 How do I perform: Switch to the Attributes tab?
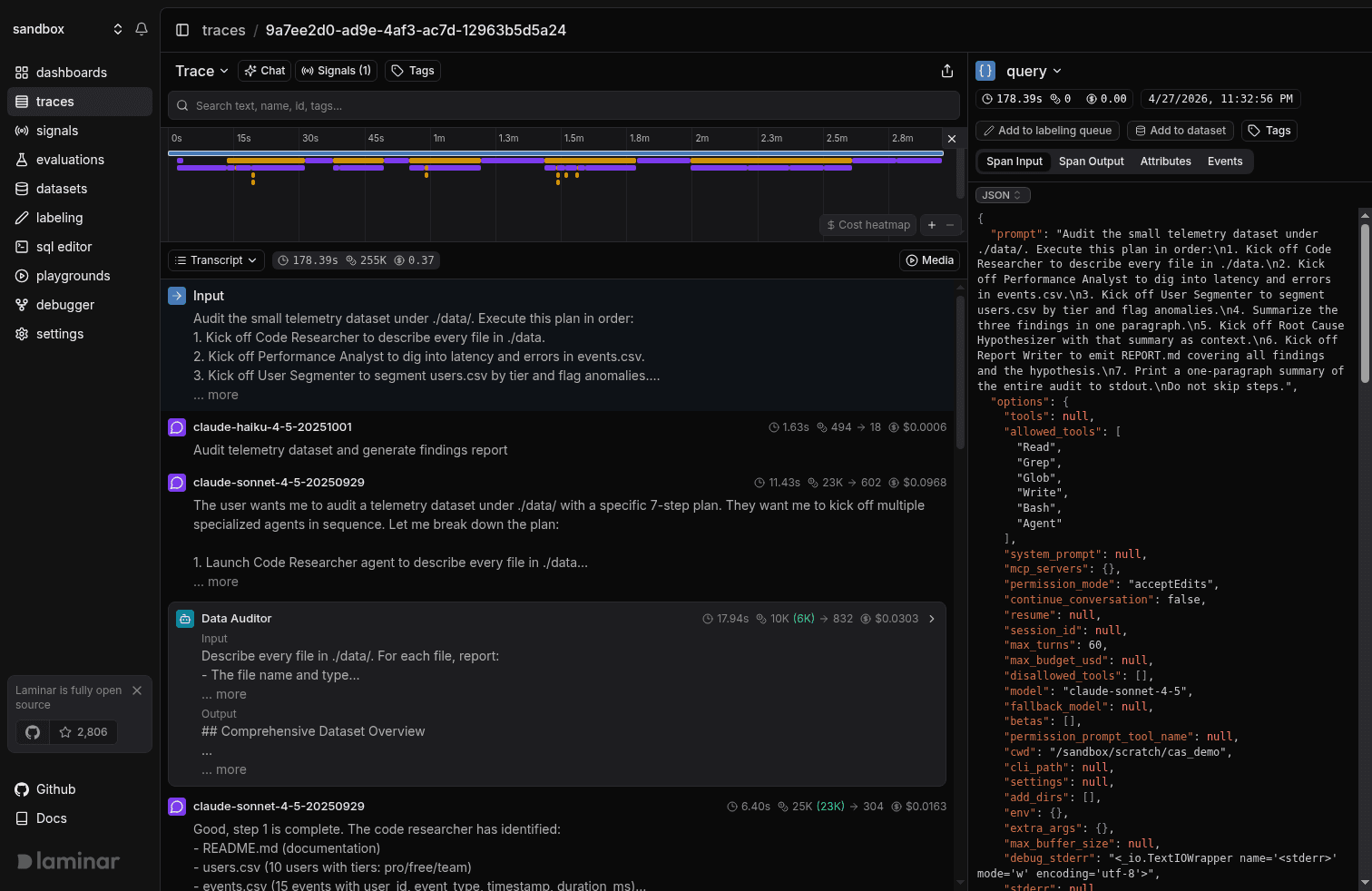coord(1165,162)
